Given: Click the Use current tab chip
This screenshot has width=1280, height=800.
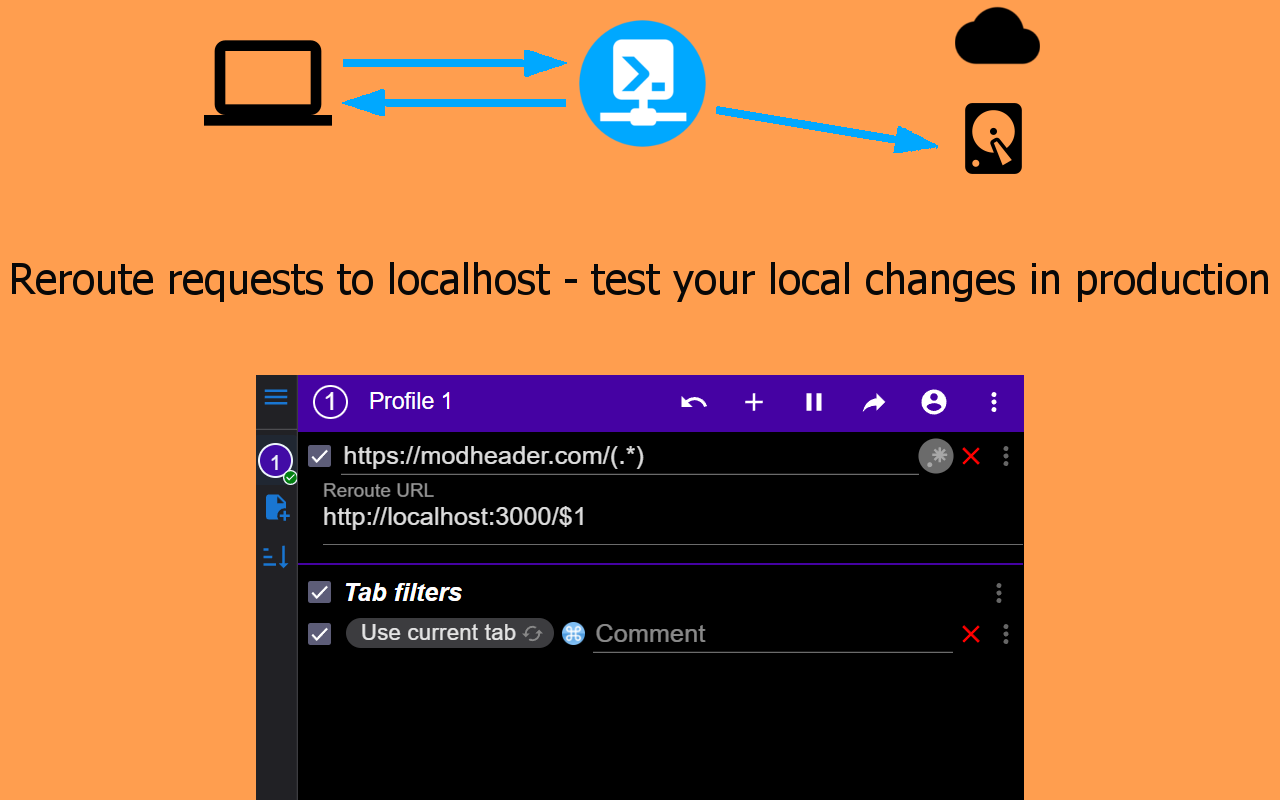Looking at the screenshot, I should click(x=450, y=633).
